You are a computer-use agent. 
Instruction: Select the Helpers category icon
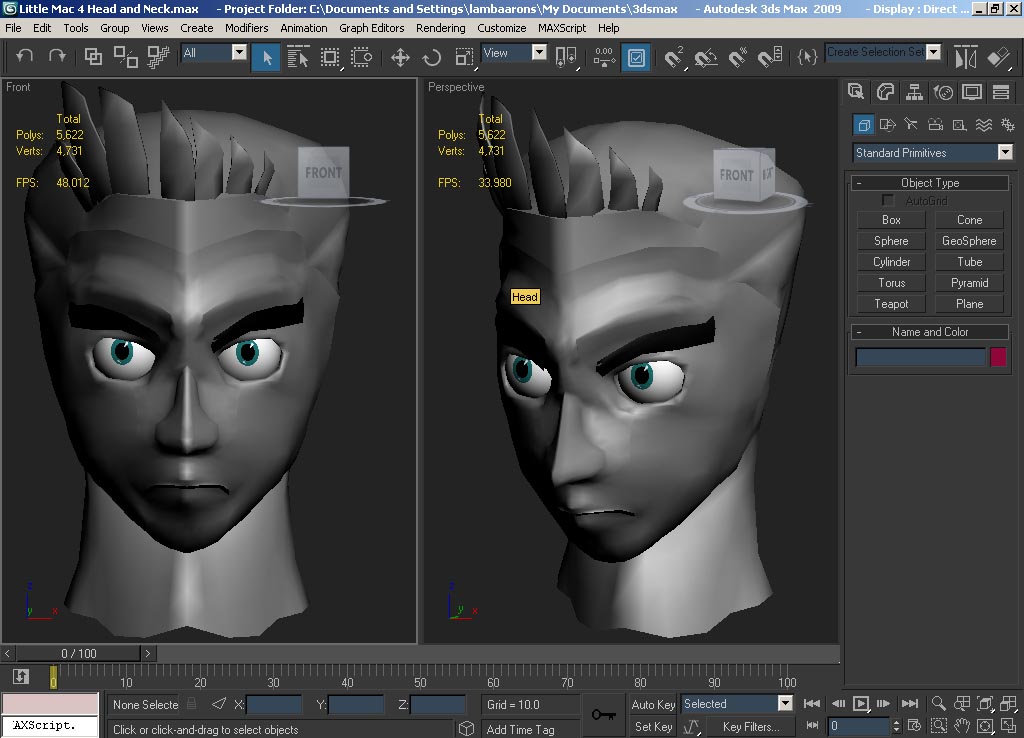(959, 125)
